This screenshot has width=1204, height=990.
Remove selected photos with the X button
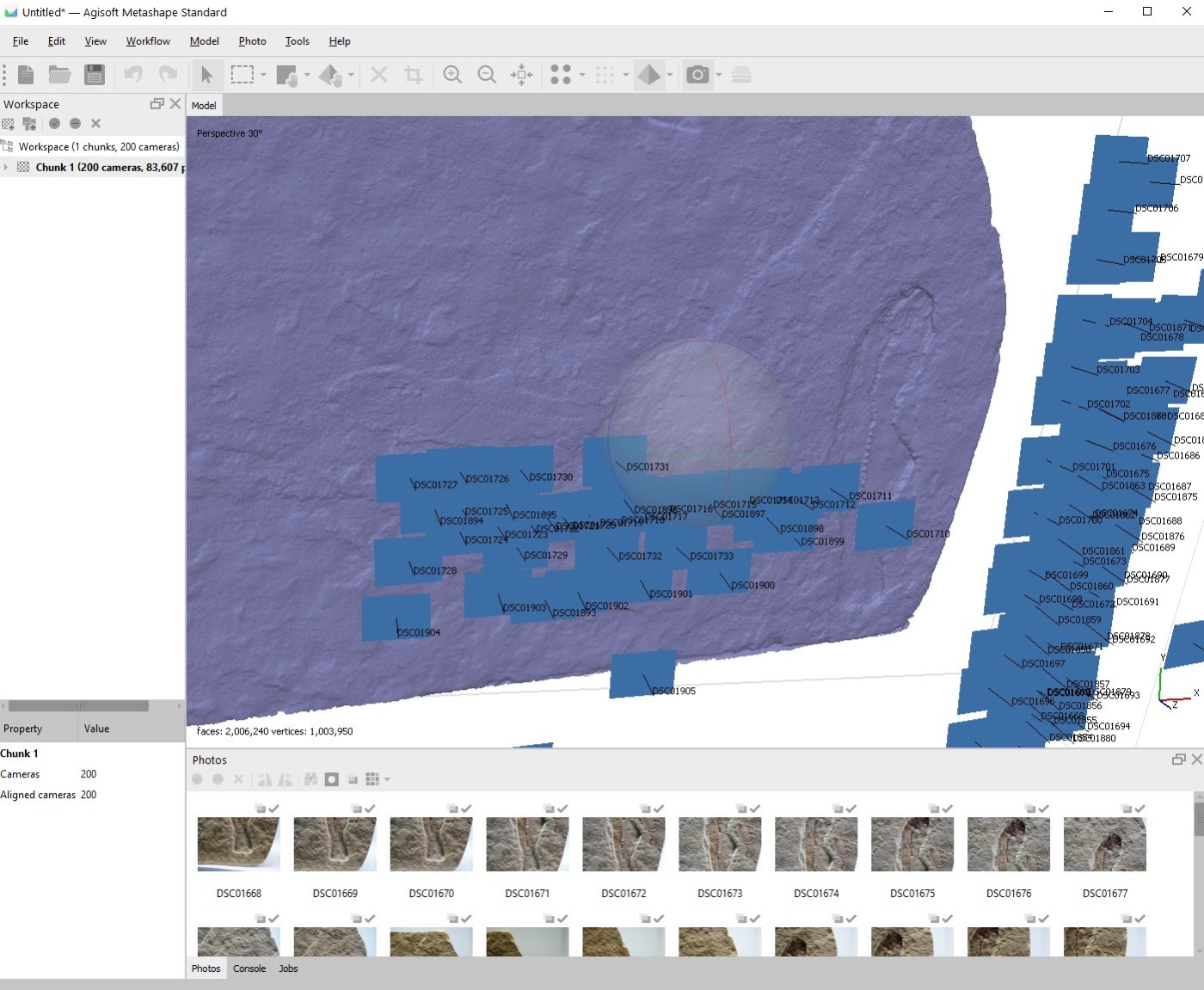(238, 779)
